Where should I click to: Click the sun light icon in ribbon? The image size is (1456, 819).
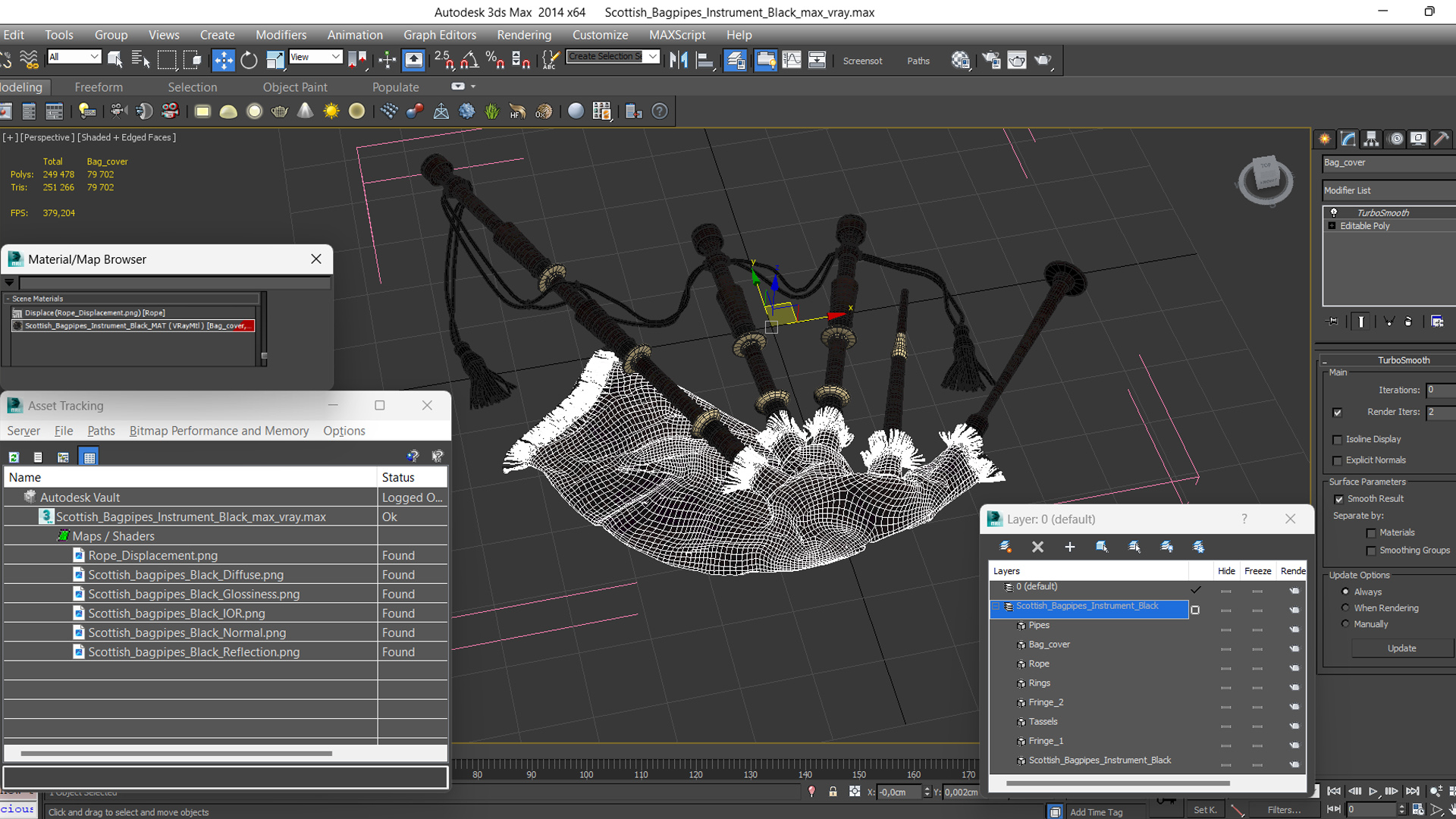331,111
